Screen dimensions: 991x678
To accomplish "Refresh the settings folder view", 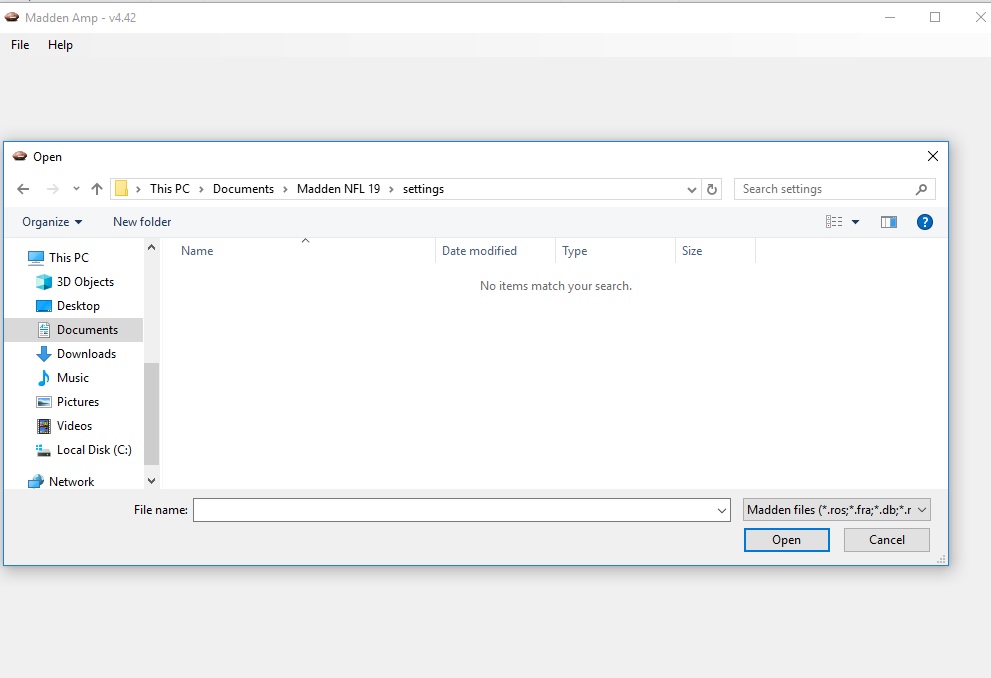I will point(712,189).
